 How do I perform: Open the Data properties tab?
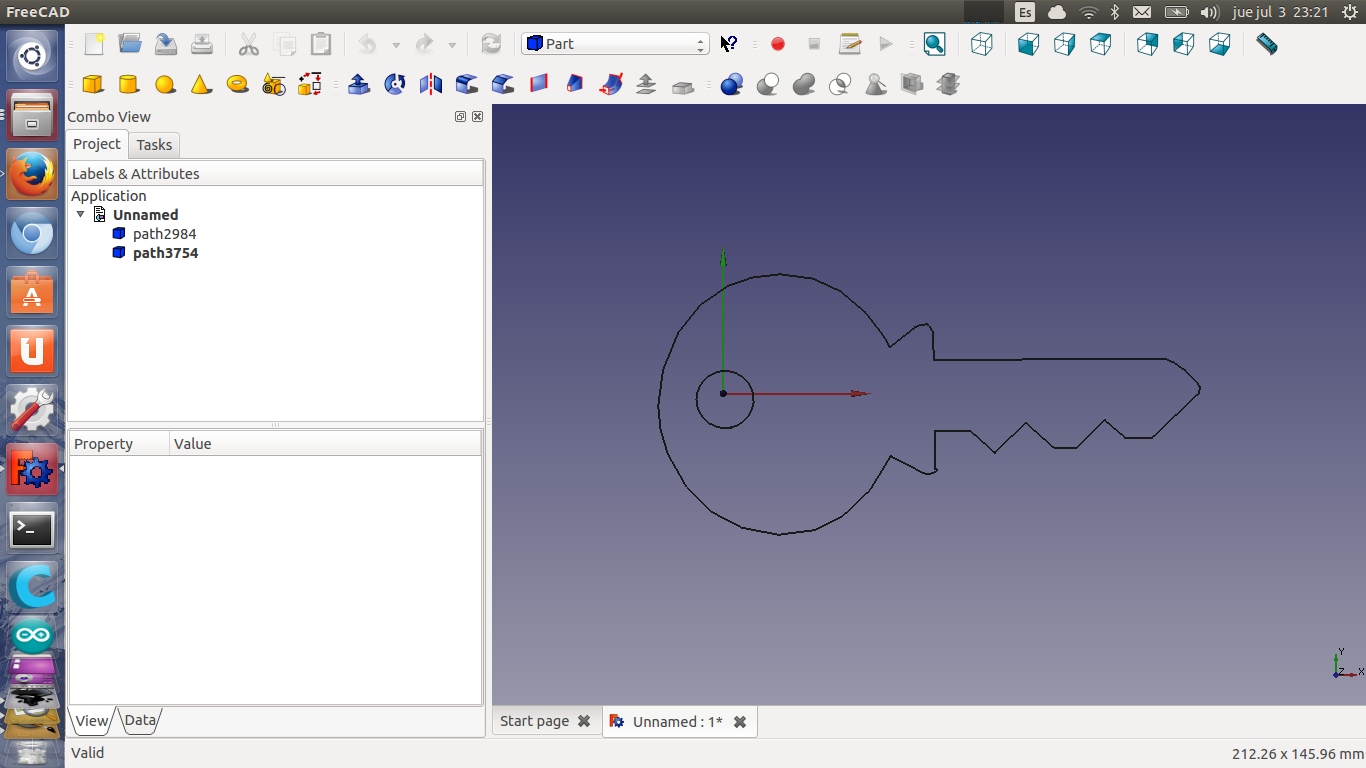point(140,720)
